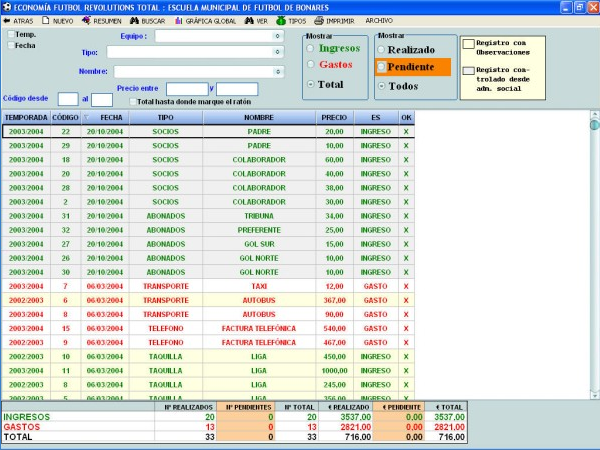Click the list scrollbar down arrow
This screenshot has width=600, height=450.
click(x=594, y=395)
